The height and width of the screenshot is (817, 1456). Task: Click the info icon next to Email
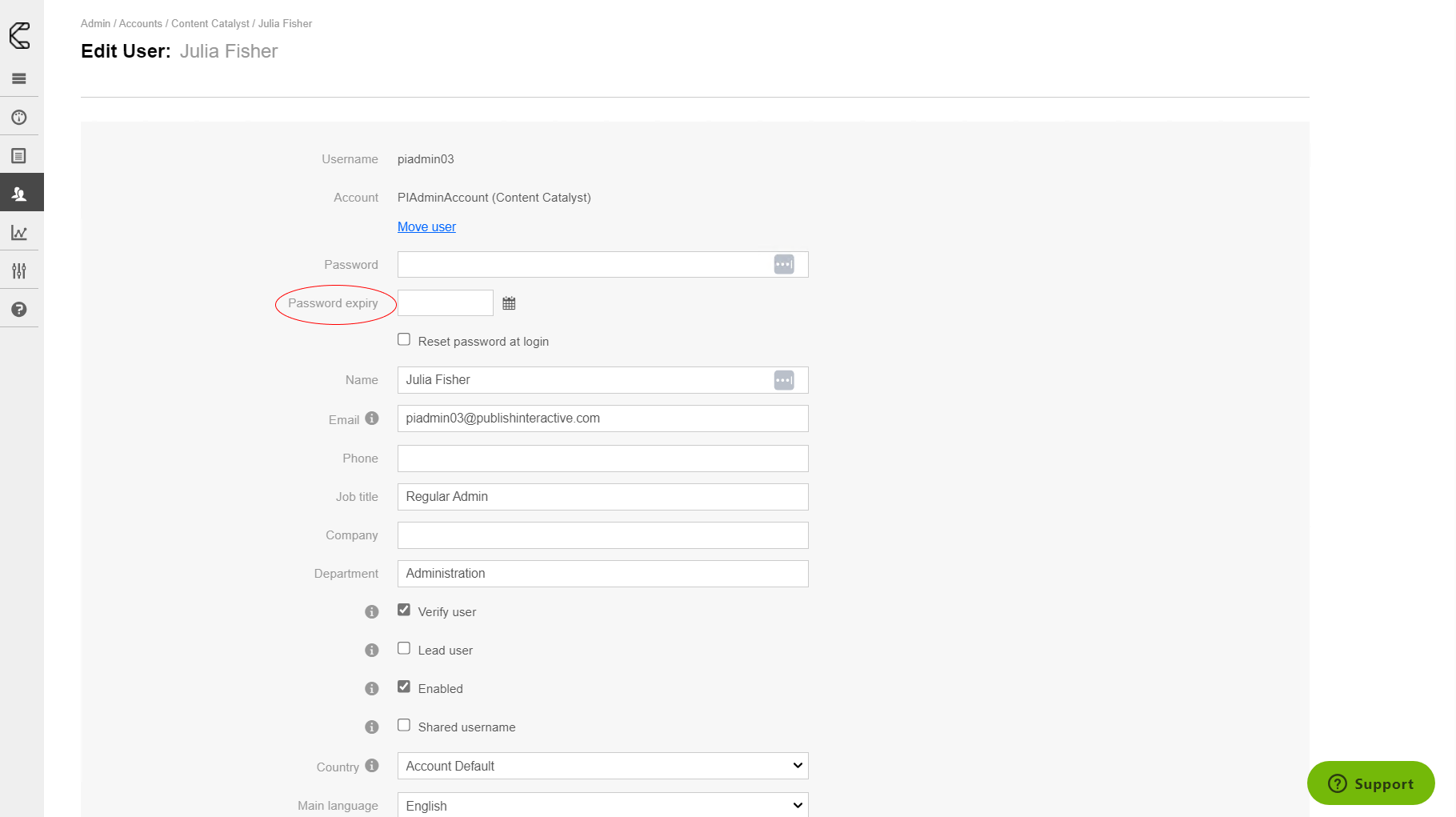coord(372,419)
